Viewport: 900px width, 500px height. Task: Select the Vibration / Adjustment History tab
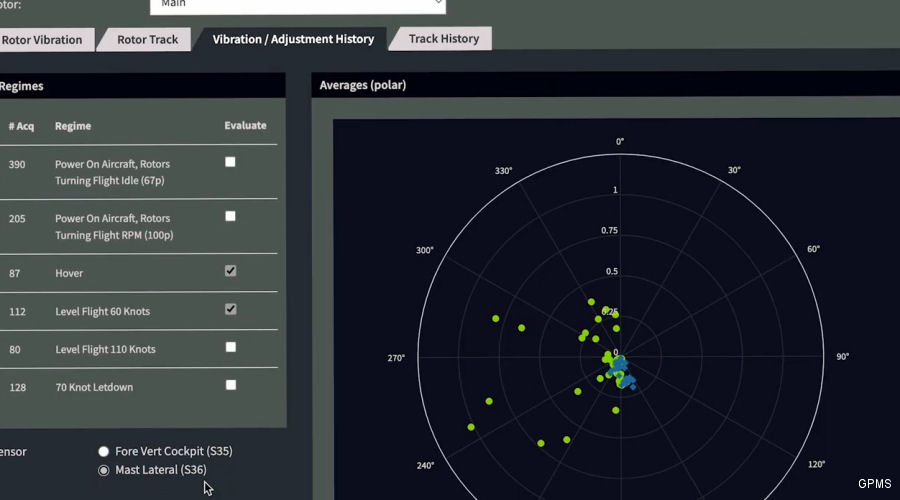click(x=293, y=40)
